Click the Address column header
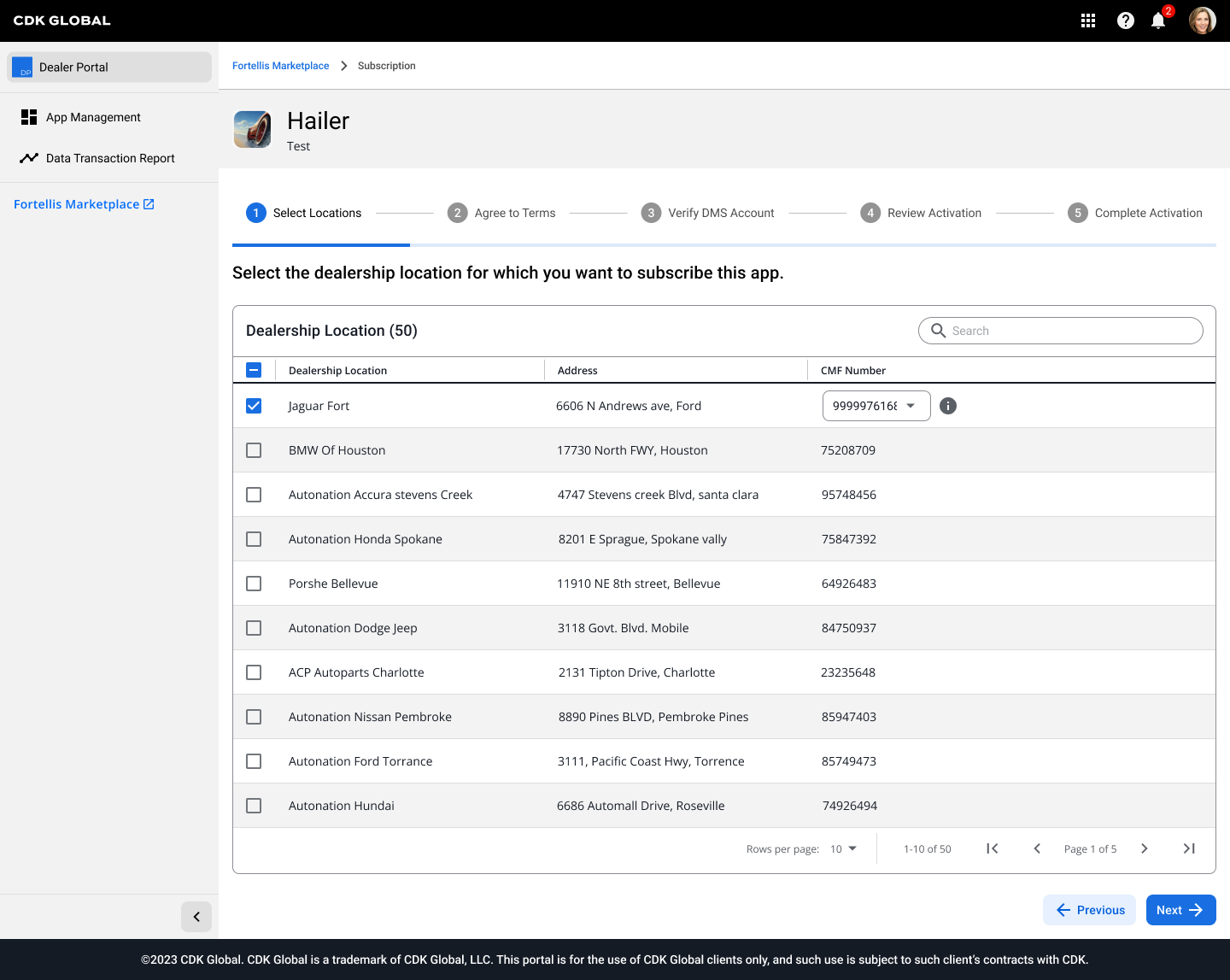The image size is (1230, 980). (577, 370)
